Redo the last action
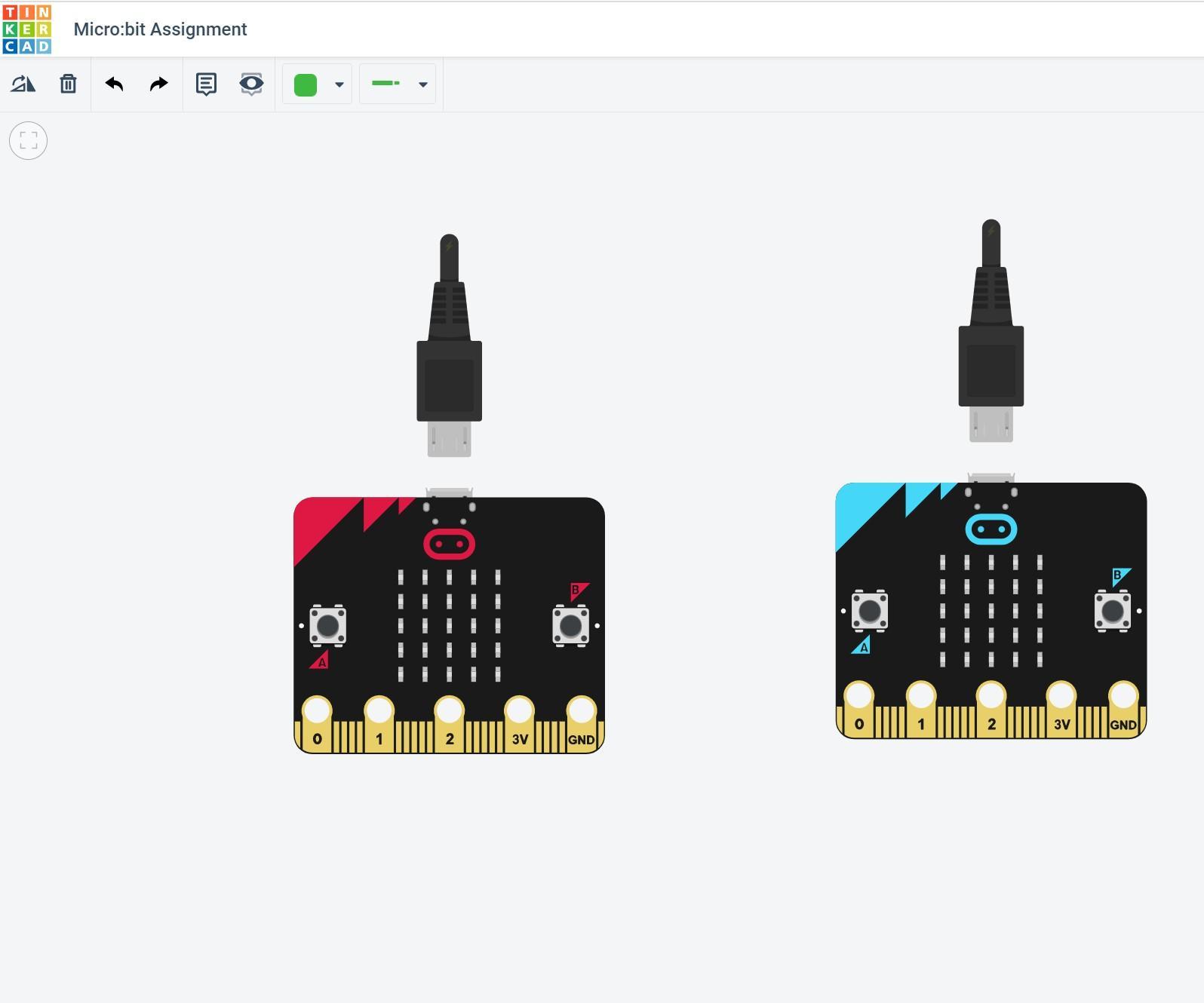Image resolution: width=1204 pixels, height=1003 pixels. tap(158, 84)
